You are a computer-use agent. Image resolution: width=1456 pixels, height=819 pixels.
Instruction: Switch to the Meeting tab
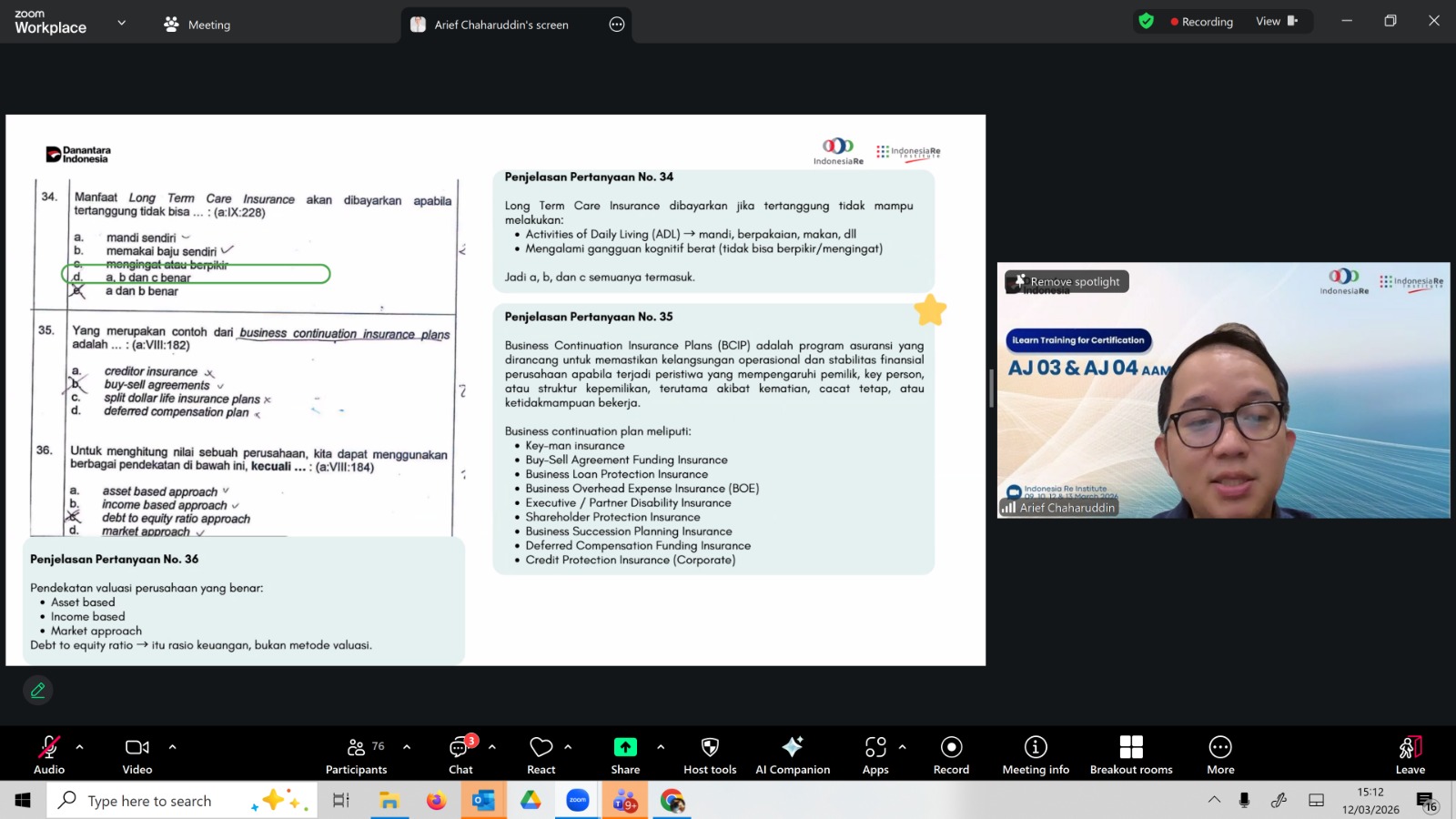click(197, 25)
